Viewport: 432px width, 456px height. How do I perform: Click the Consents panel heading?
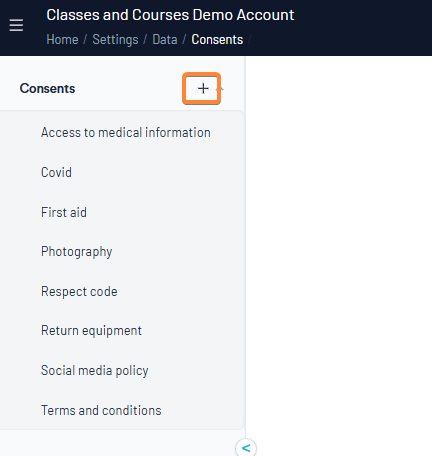[x=47, y=88]
